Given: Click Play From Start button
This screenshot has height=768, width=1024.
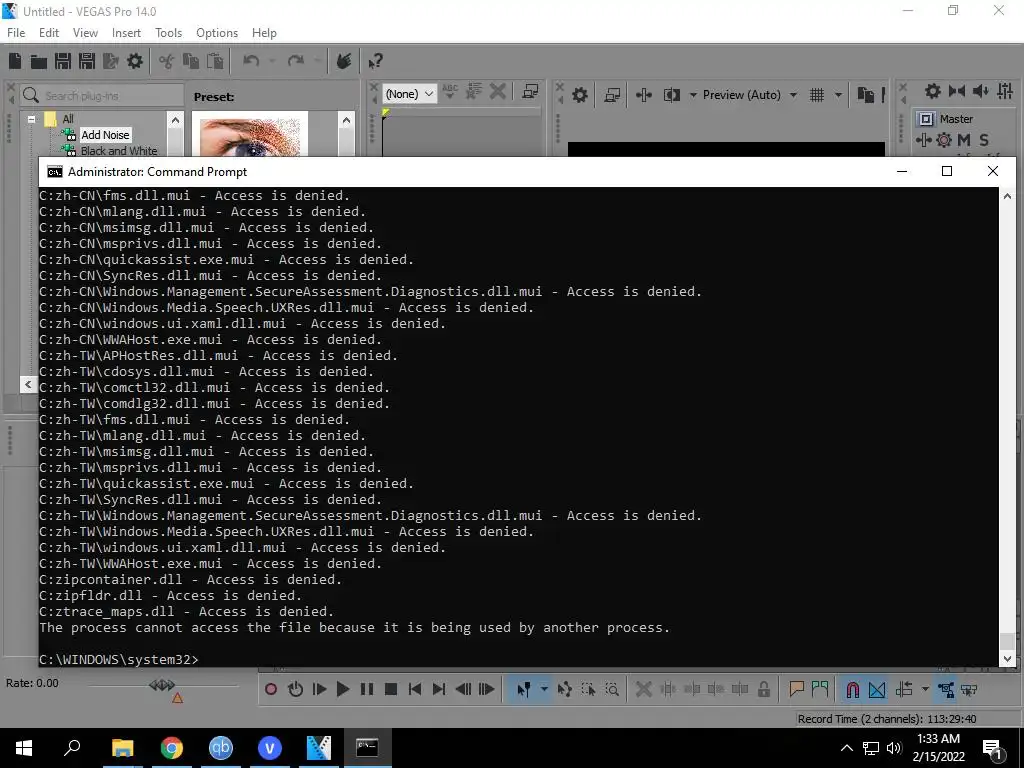Looking at the screenshot, I should [319, 690].
